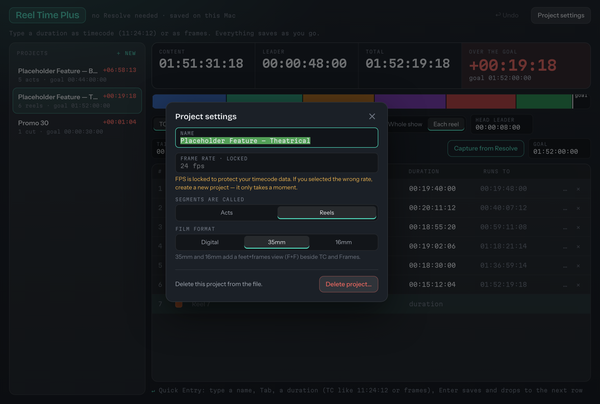Click the red segment in the timeline bar
600x404 pixels.
pyautogui.click(x=481, y=102)
